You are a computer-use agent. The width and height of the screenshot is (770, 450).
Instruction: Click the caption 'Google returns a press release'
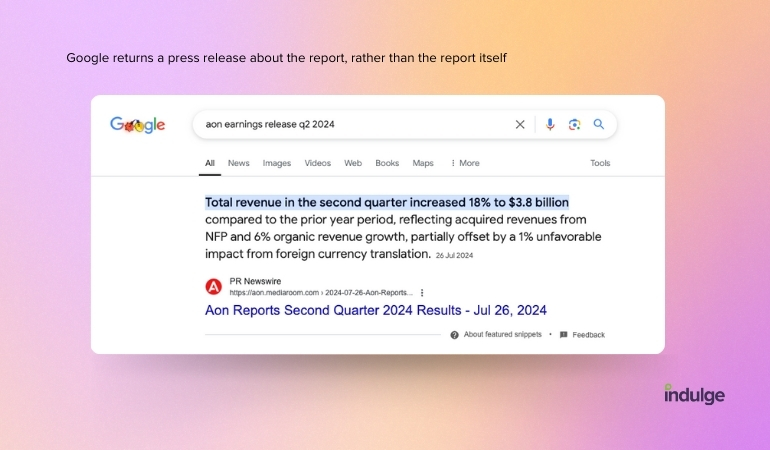pos(286,58)
